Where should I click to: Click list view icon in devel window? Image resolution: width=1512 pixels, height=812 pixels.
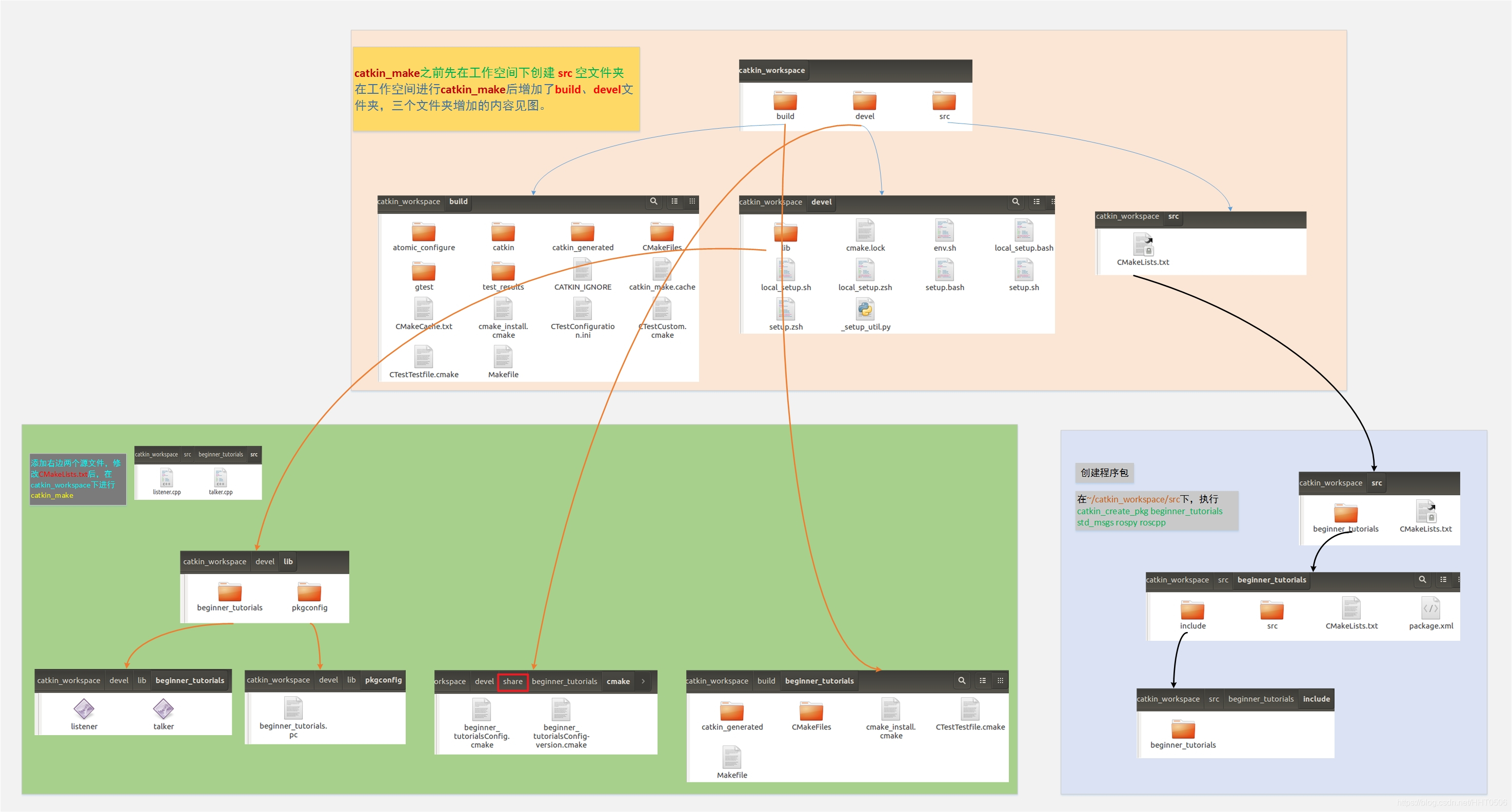[x=1037, y=202]
